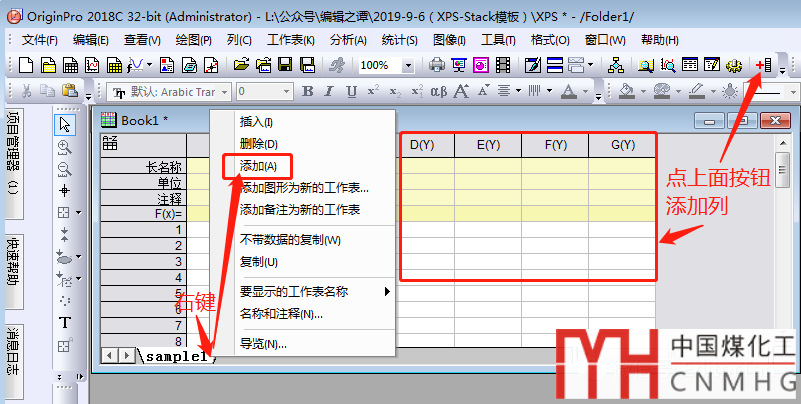Create a new project icon
Image resolution: width=801 pixels, height=404 pixels.
pos(26,65)
